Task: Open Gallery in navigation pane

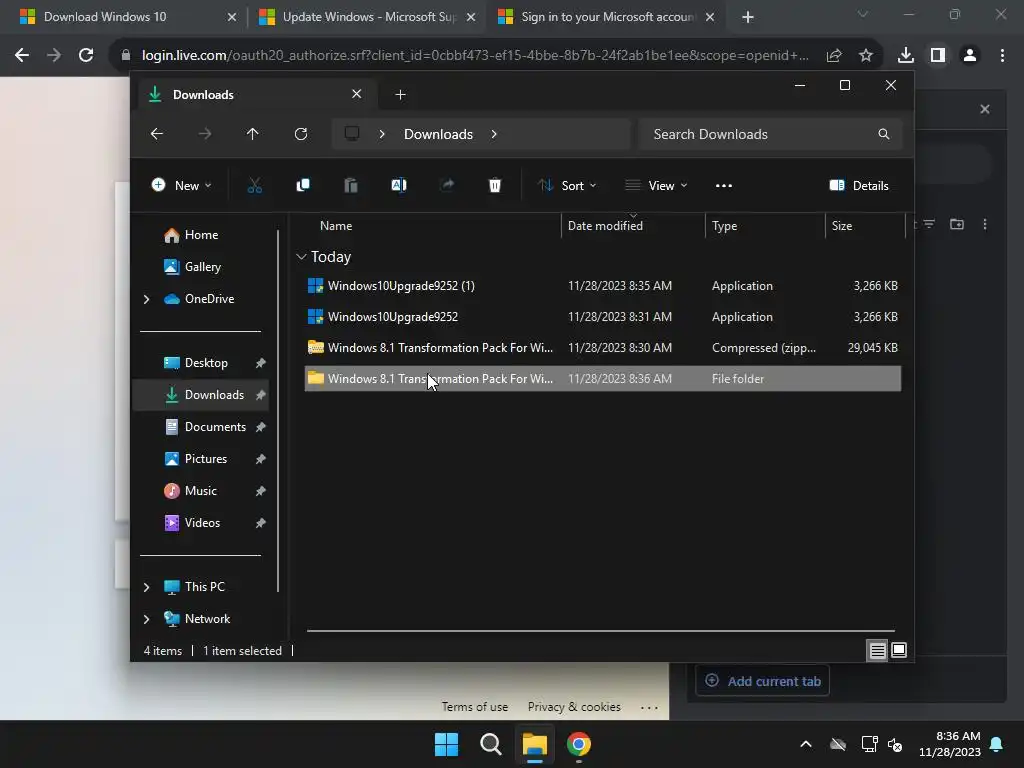Action: (x=202, y=267)
